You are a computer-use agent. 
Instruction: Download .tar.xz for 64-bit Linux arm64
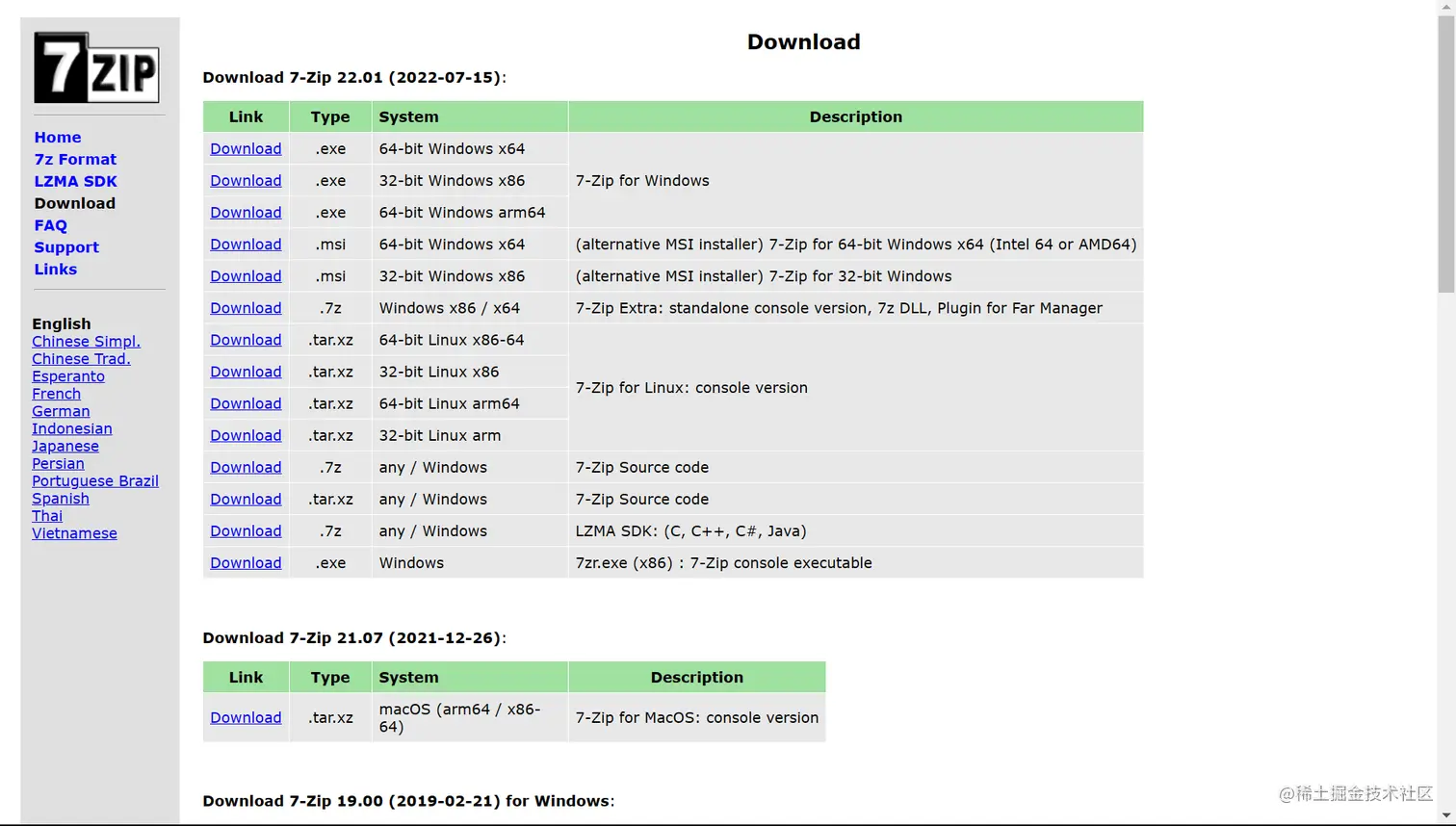(x=246, y=403)
